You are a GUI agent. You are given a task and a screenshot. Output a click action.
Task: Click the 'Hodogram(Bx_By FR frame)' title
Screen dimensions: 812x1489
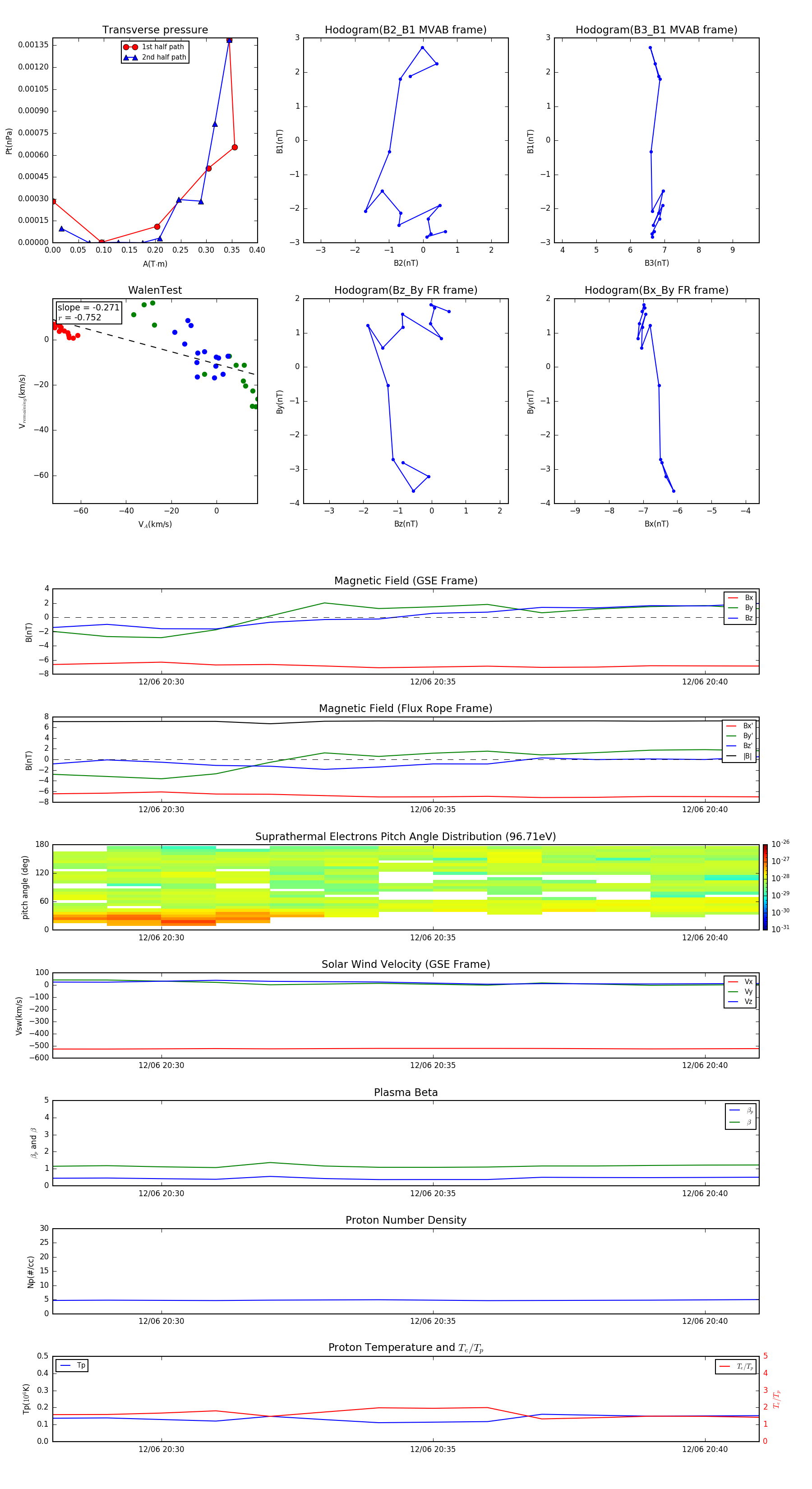[x=656, y=290]
